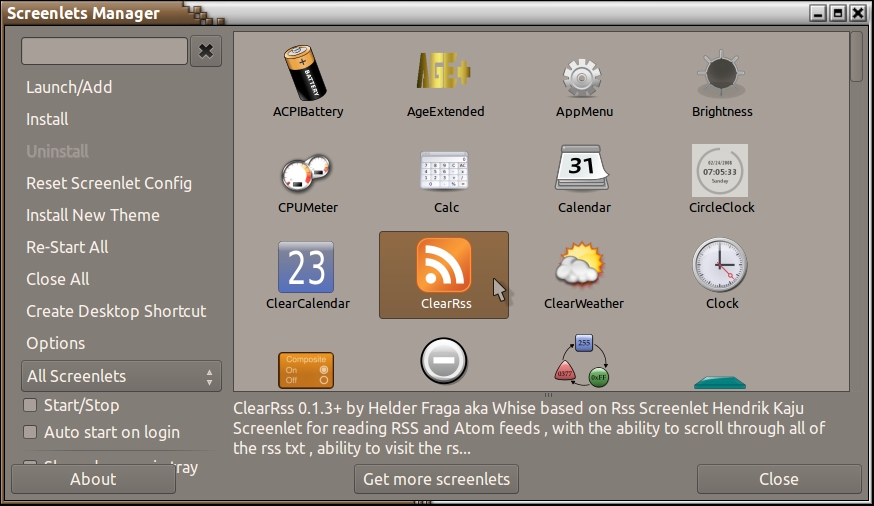
Task: Click the search input field
Action: (x=104, y=51)
